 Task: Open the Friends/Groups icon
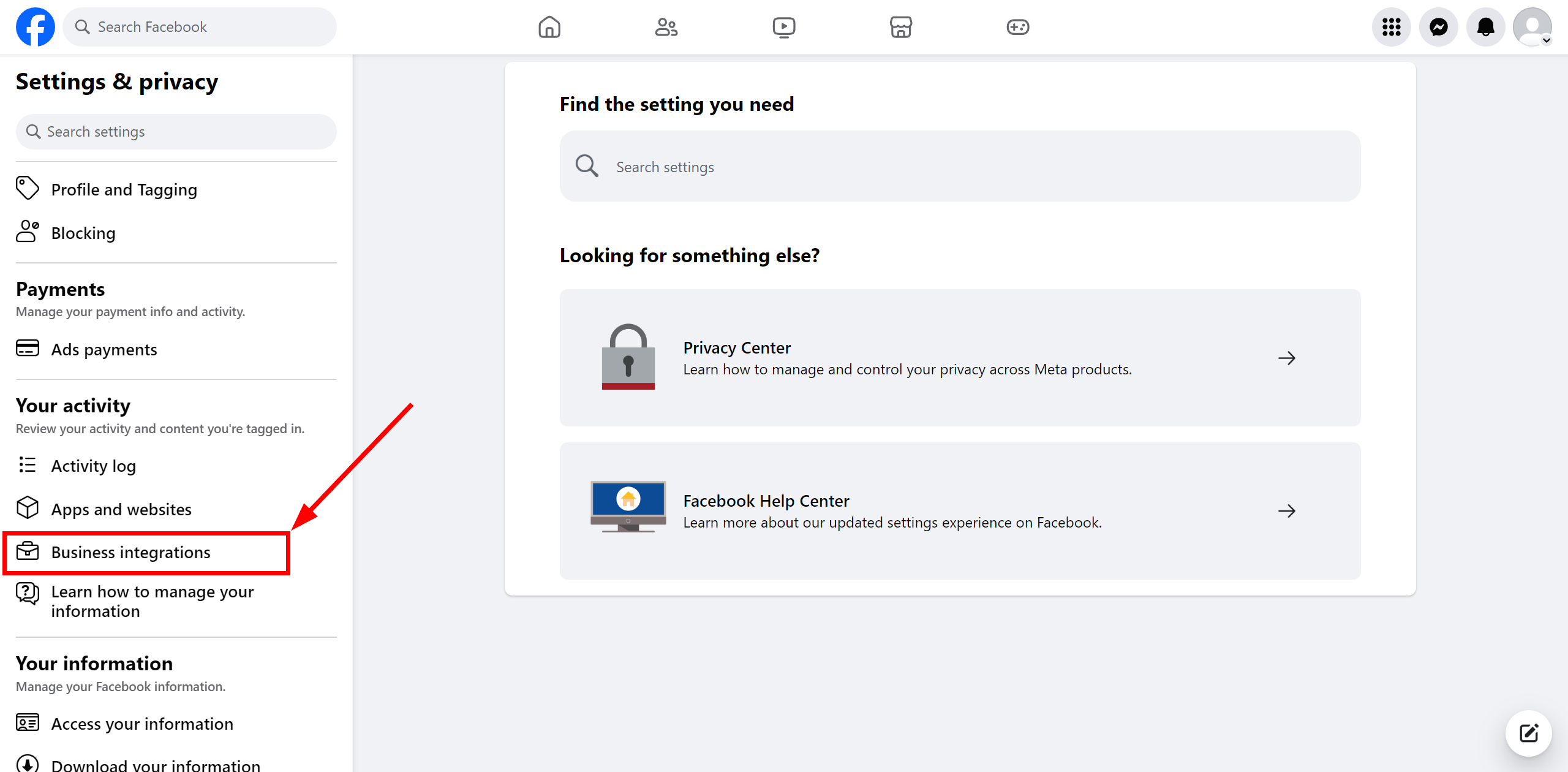pos(666,27)
